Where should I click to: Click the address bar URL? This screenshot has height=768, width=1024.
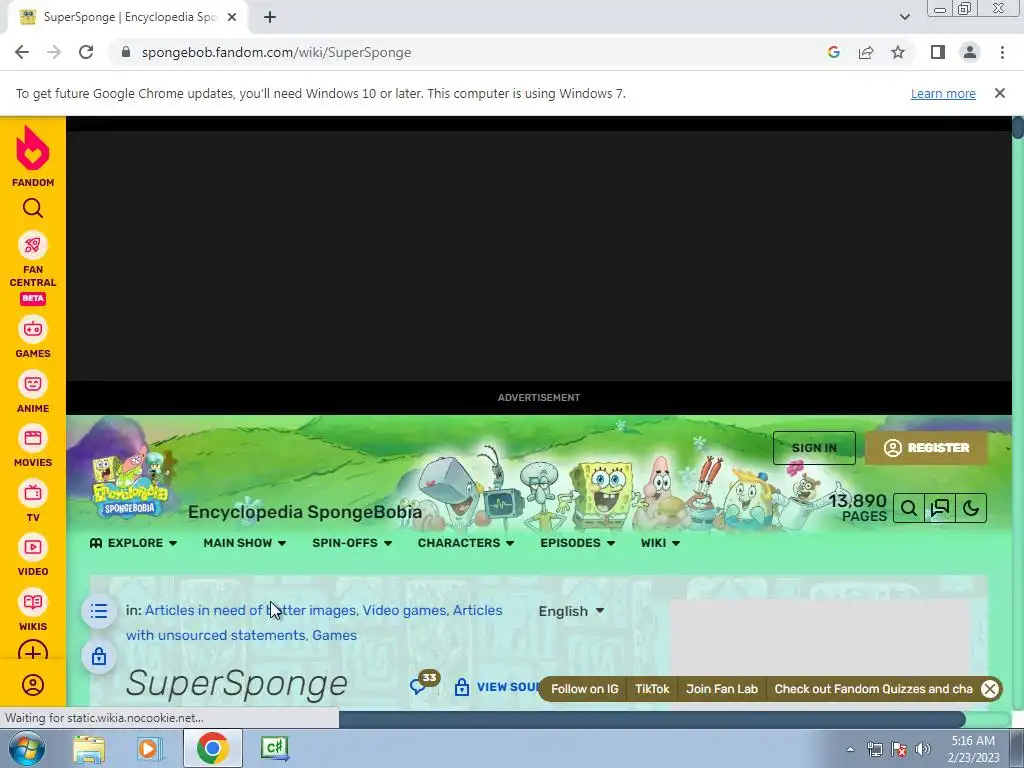tap(276, 52)
